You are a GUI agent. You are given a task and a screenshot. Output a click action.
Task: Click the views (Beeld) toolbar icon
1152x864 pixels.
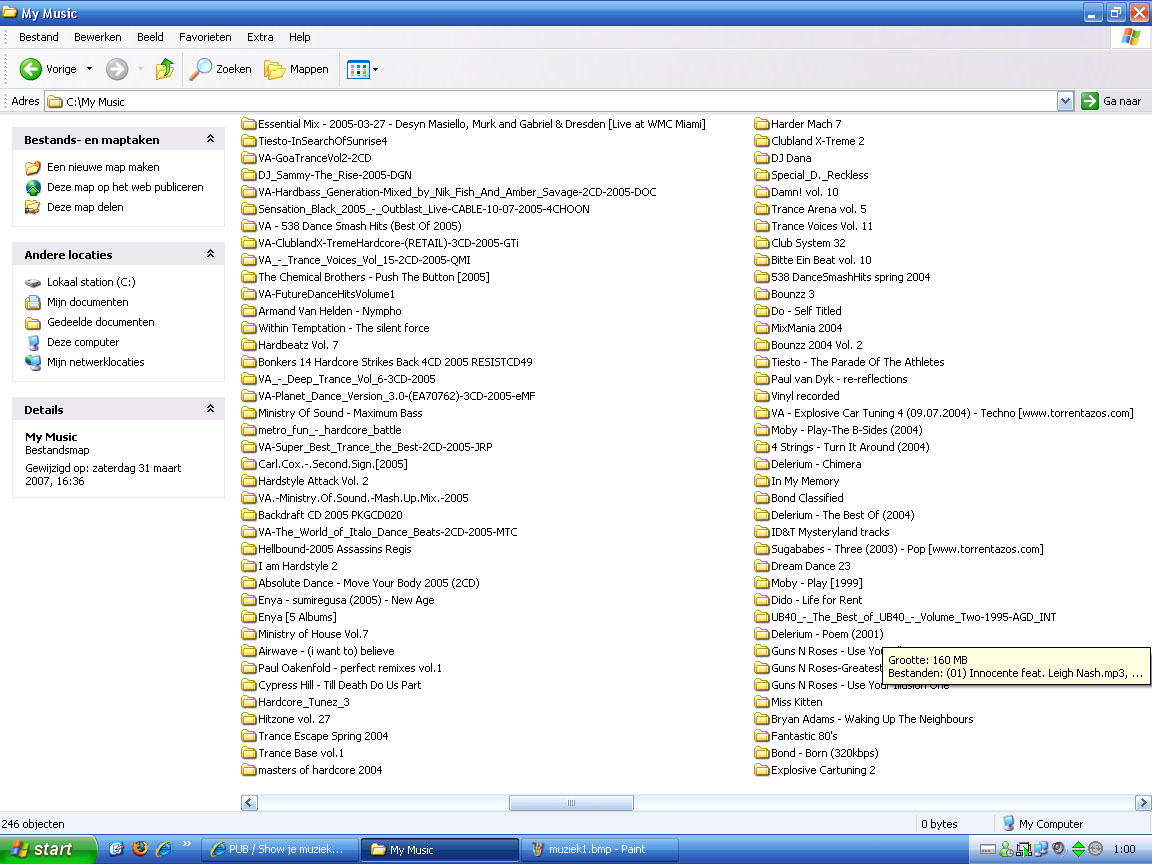point(358,70)
